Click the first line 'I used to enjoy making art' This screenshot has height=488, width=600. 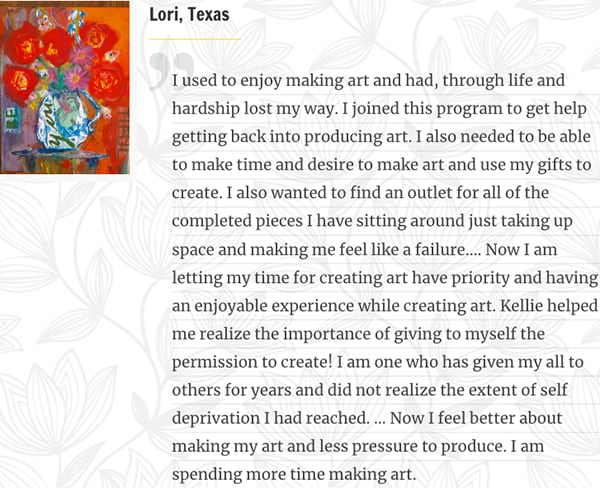368,80
